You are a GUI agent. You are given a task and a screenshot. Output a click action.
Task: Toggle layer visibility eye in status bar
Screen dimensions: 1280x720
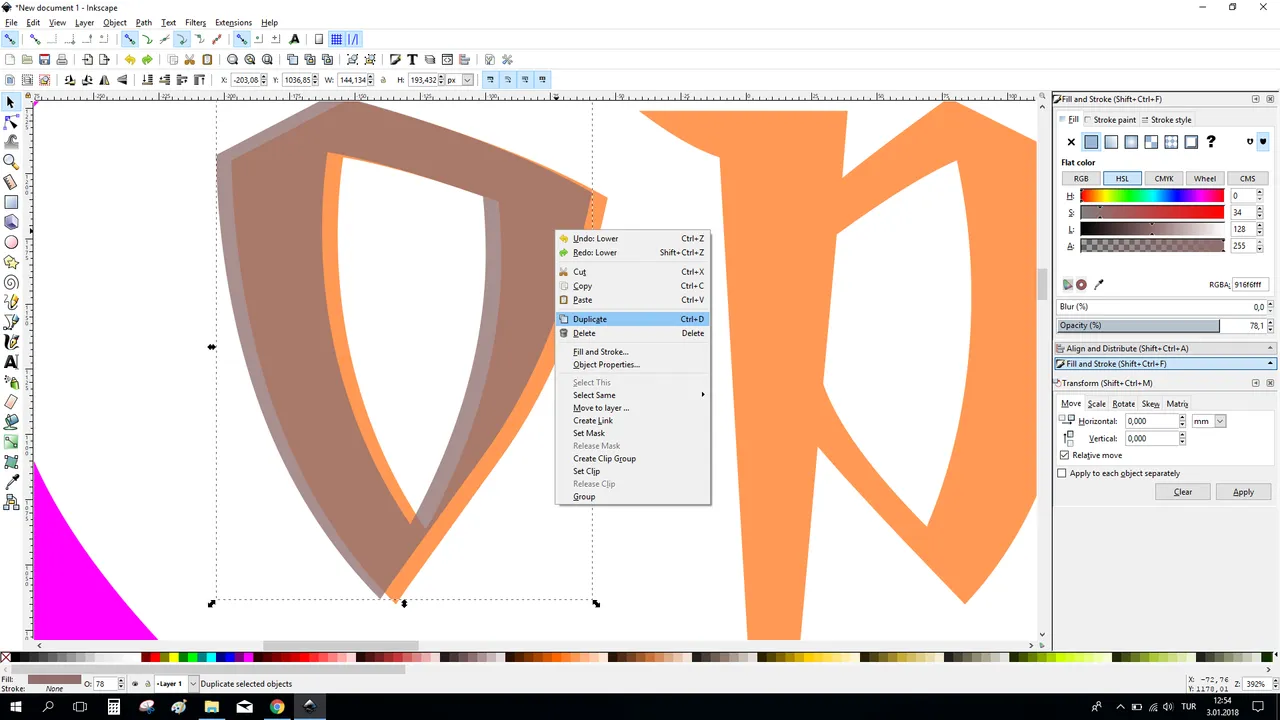135,684
